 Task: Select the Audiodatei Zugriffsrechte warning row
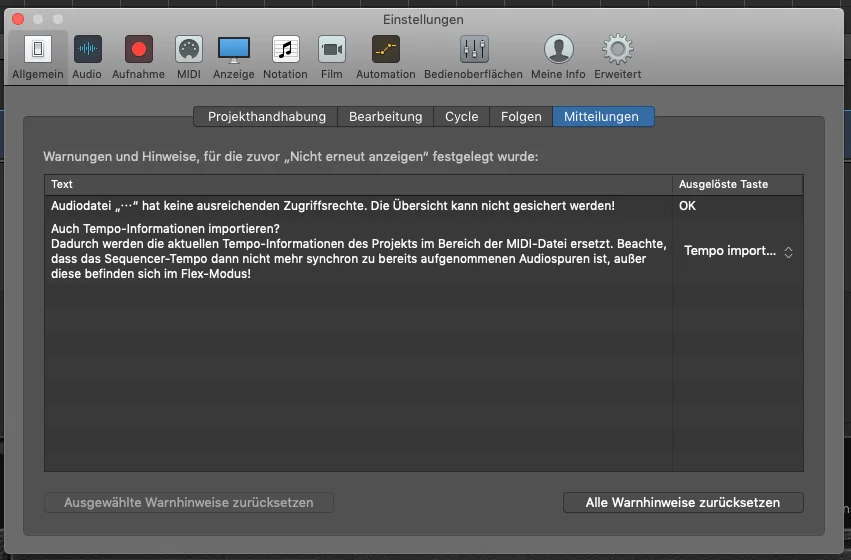(424, 206)
